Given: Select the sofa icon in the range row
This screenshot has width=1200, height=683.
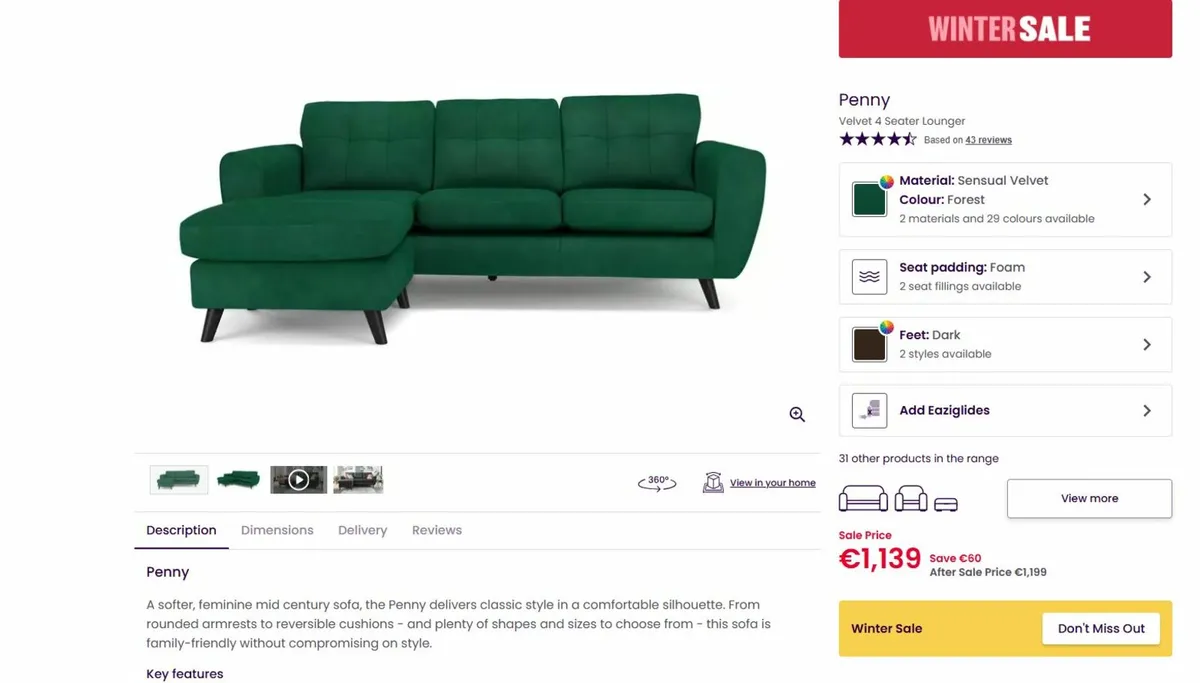Looking at the screenshot, I should coord(863,497).
